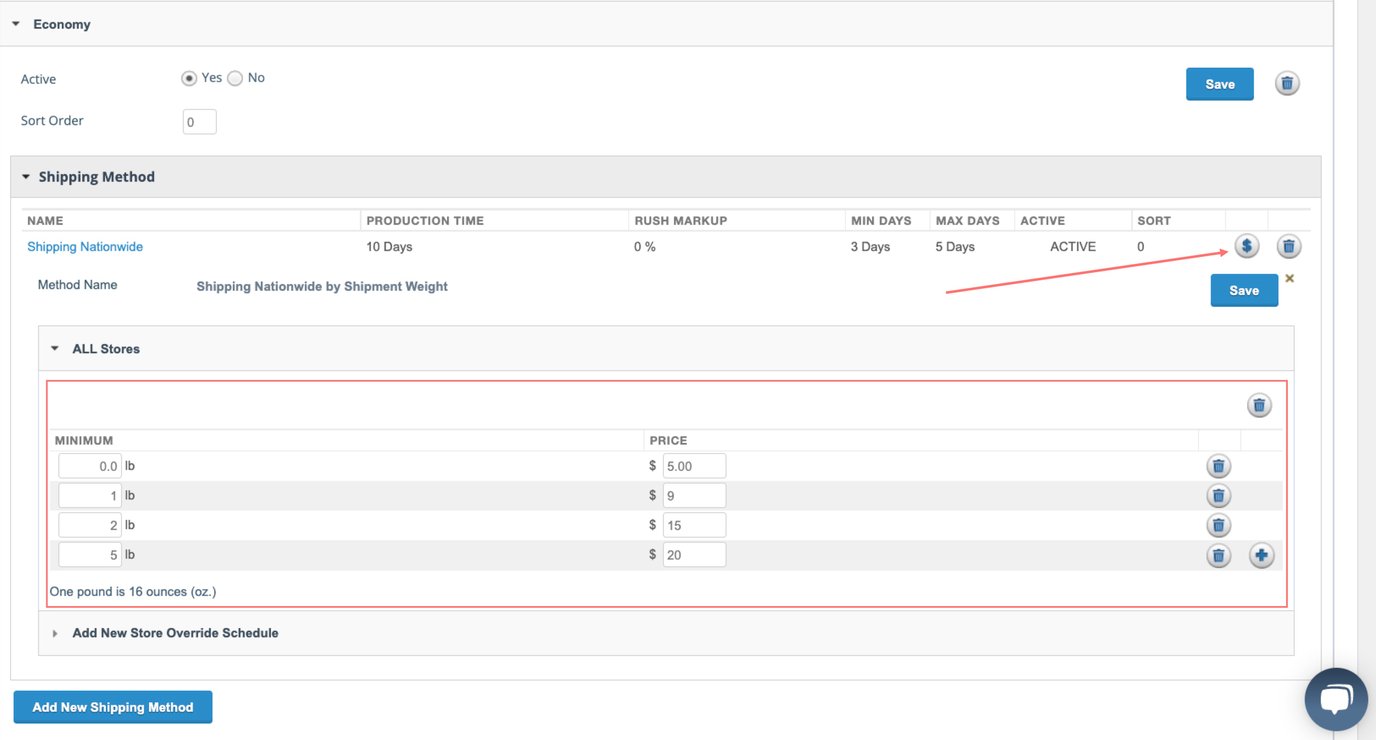
Task: Delete the 1 lb price tier row
Action: tap(1218, 496)
